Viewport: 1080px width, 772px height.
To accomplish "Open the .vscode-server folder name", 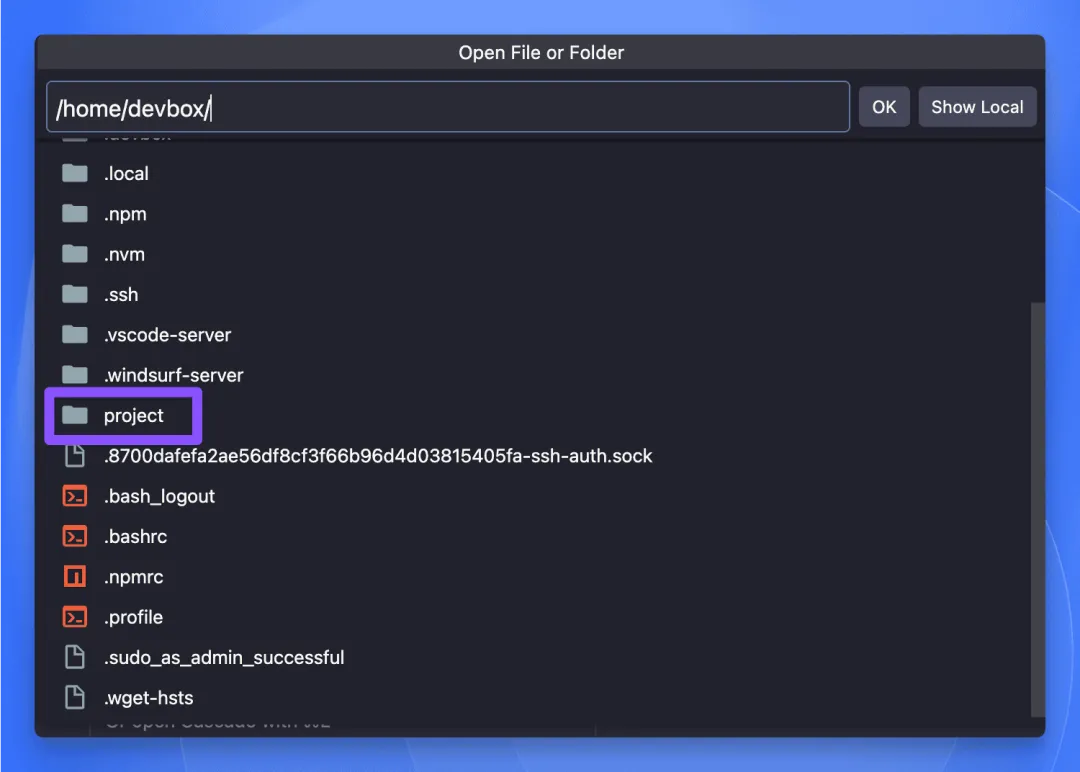I will tap(167, 335).
